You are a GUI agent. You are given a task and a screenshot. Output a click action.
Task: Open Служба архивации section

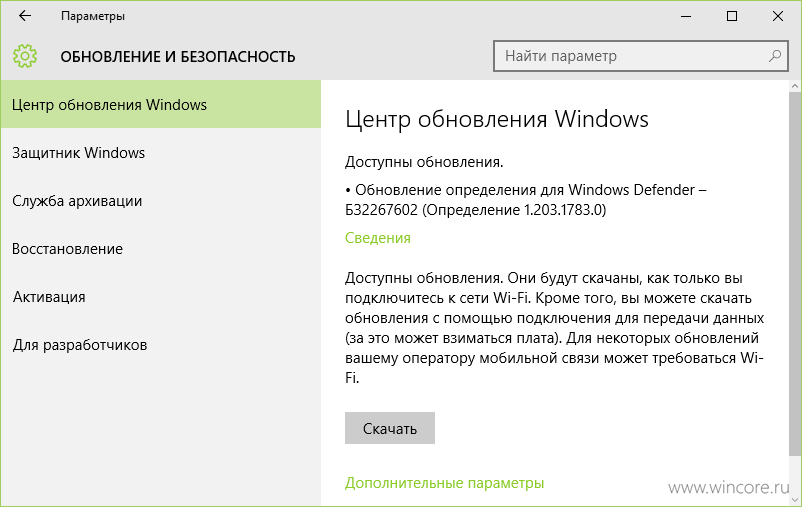161,201
